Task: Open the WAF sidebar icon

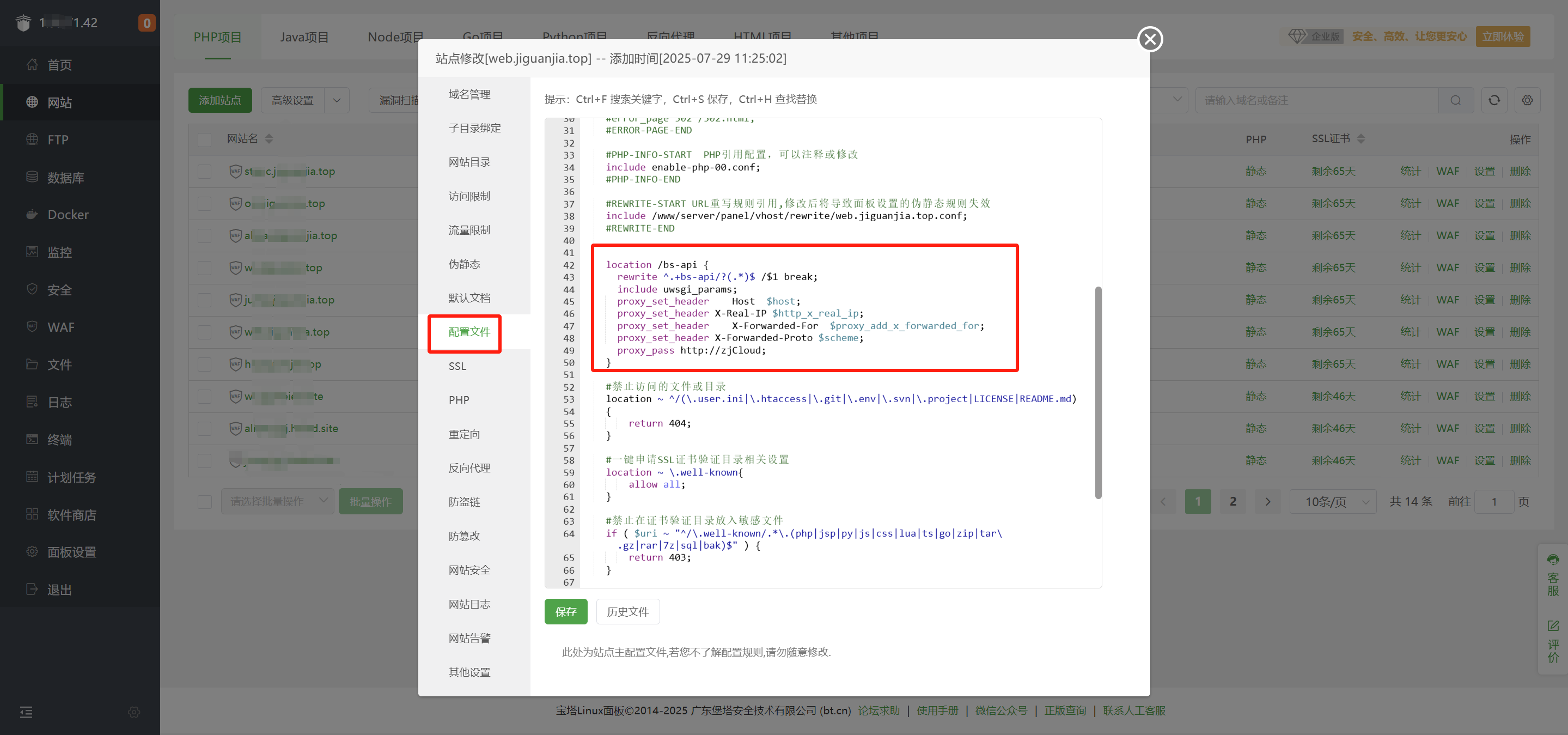Action: click(x=32, y=327)
